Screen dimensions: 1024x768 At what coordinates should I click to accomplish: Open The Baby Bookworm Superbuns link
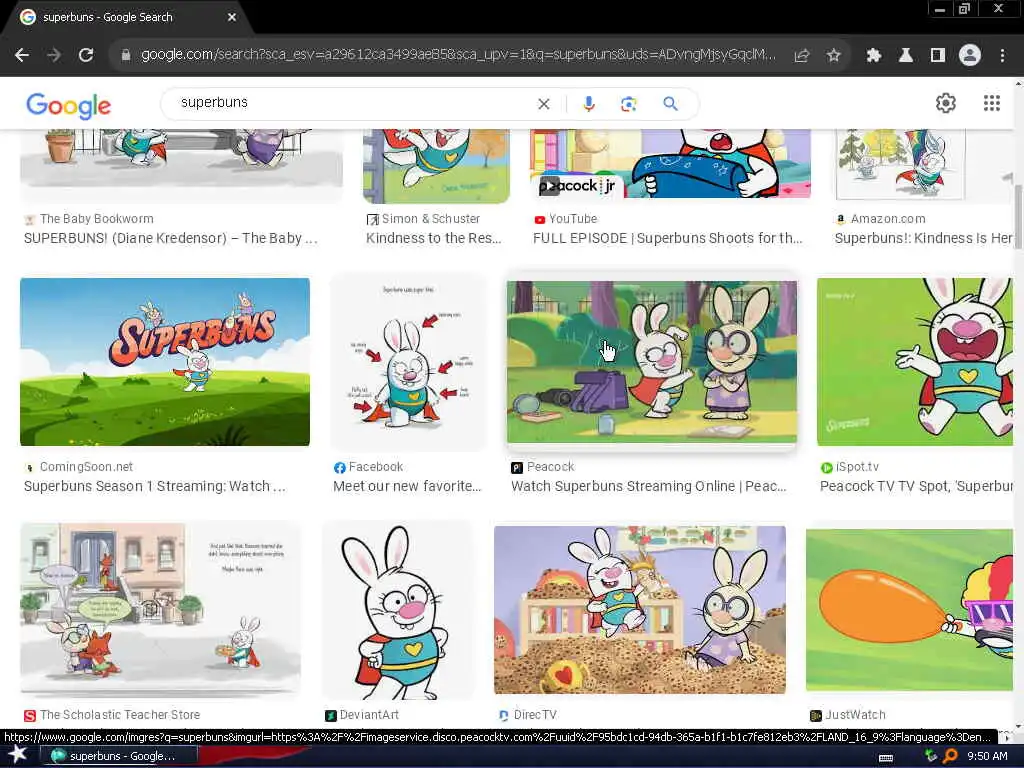(170, 238)
